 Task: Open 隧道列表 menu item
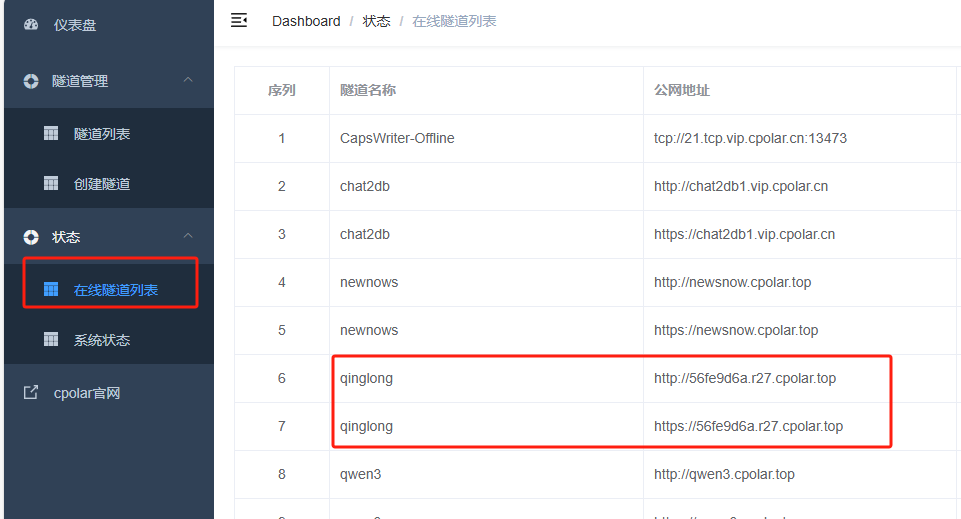(102, 134)
